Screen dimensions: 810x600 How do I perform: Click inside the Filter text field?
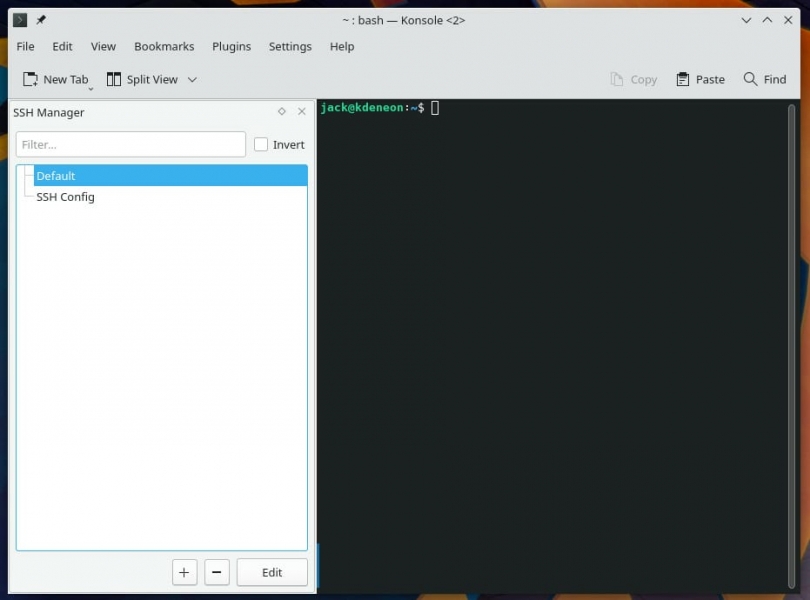(130, 143)
